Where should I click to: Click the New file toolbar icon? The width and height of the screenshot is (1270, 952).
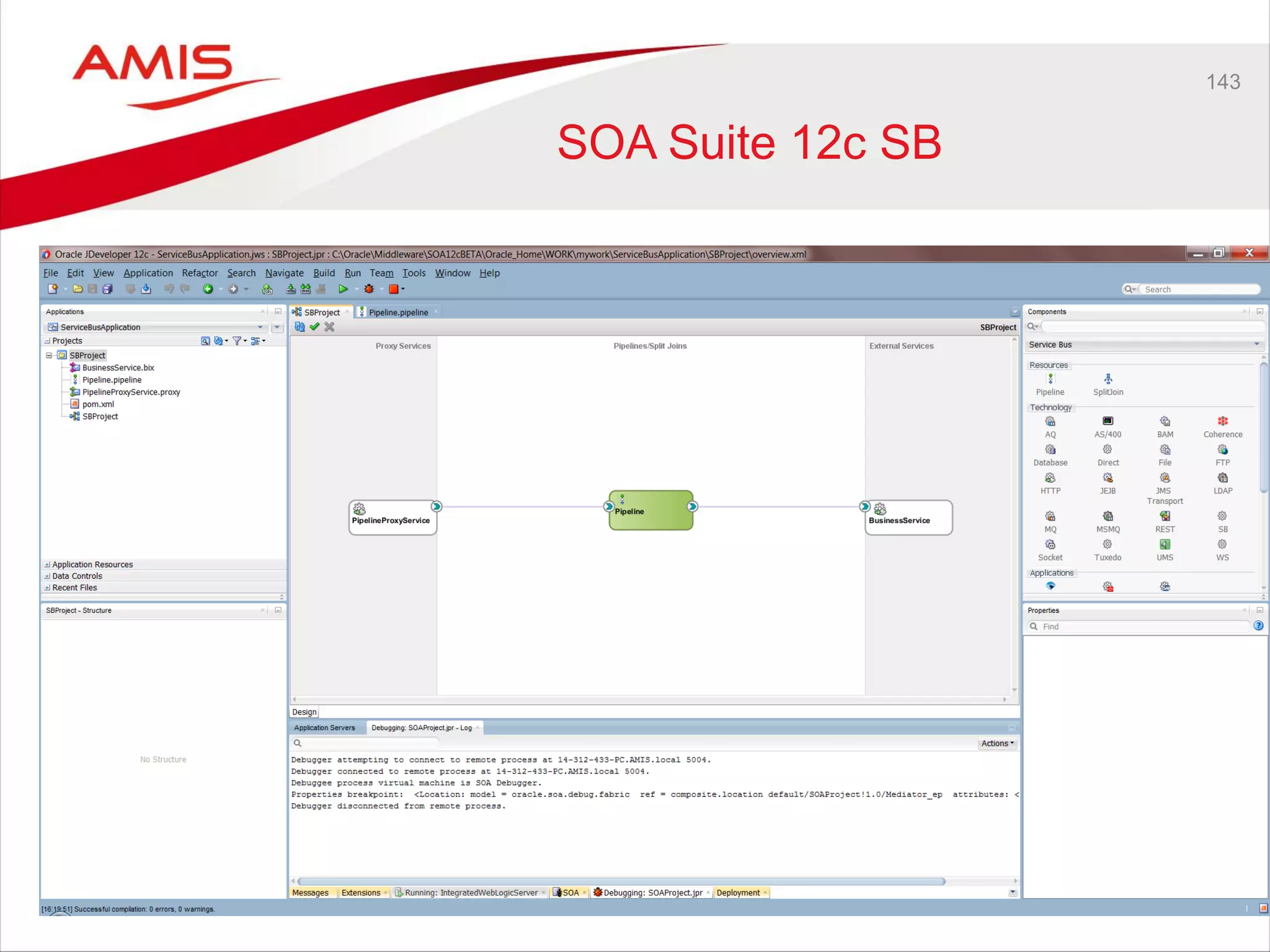53,289
